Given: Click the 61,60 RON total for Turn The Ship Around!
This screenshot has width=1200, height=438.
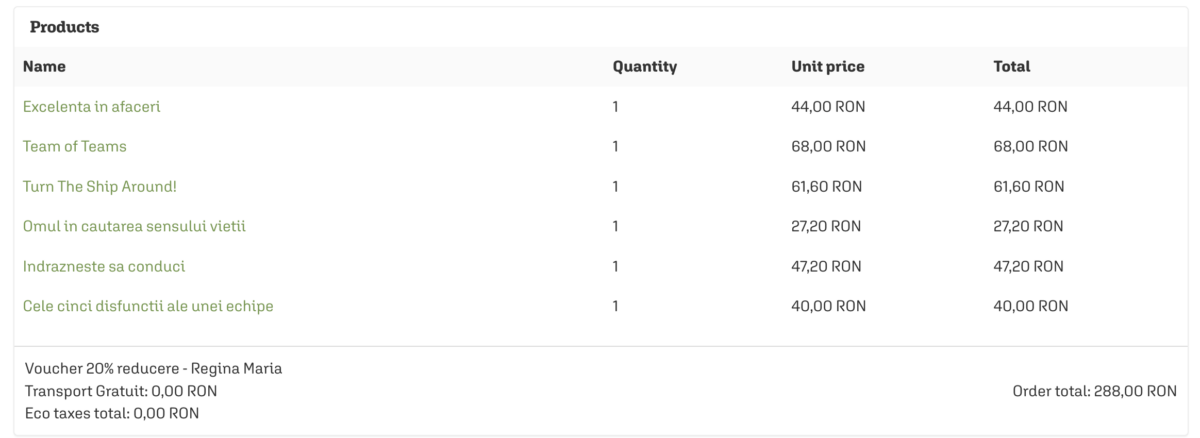Looking at the screenshot, I should pyautogui.click(x=1028, y=186).
